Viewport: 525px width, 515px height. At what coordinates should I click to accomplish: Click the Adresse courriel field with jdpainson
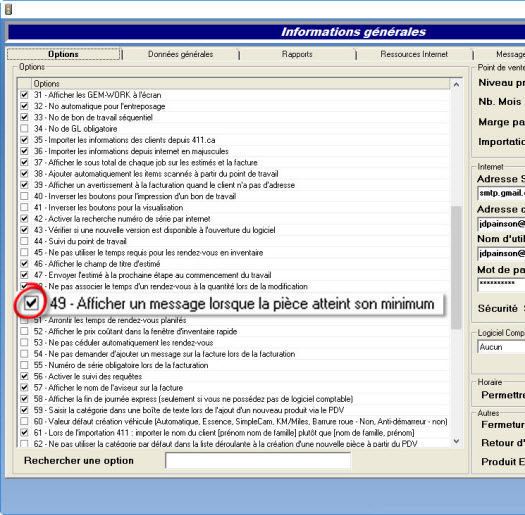click(x=501, y=224)
